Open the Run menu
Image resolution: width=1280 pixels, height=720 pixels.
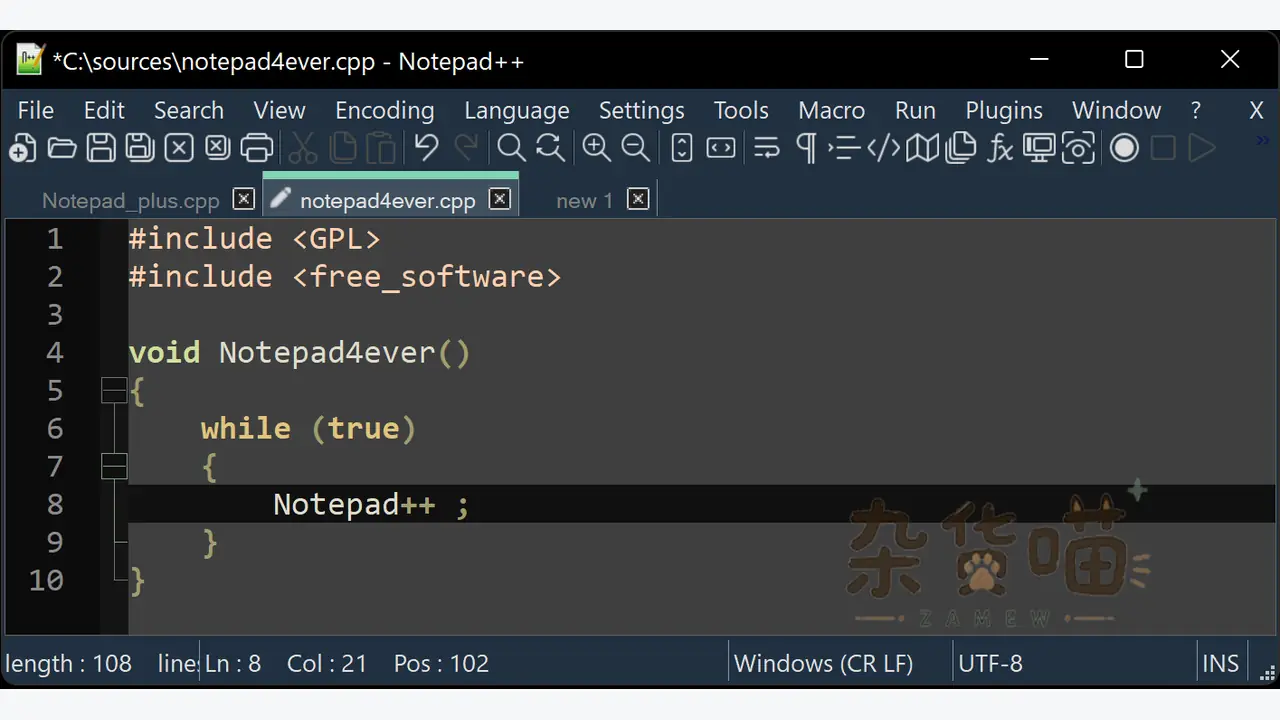pyautogui.click(x=915, y=110)
